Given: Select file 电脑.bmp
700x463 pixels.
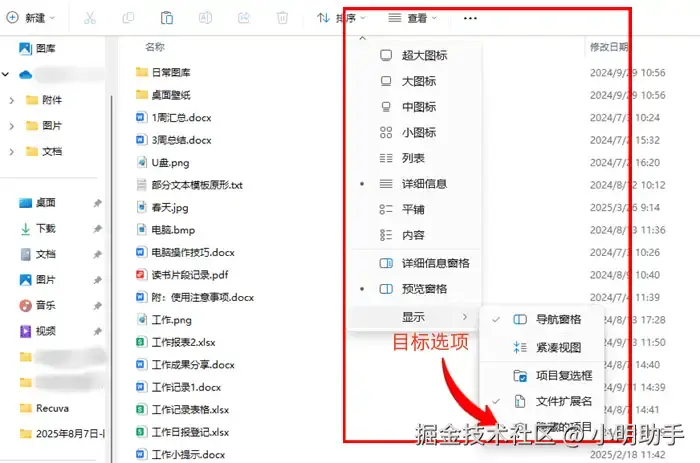Looking at the screenshot, I should (x=165, y=230).
